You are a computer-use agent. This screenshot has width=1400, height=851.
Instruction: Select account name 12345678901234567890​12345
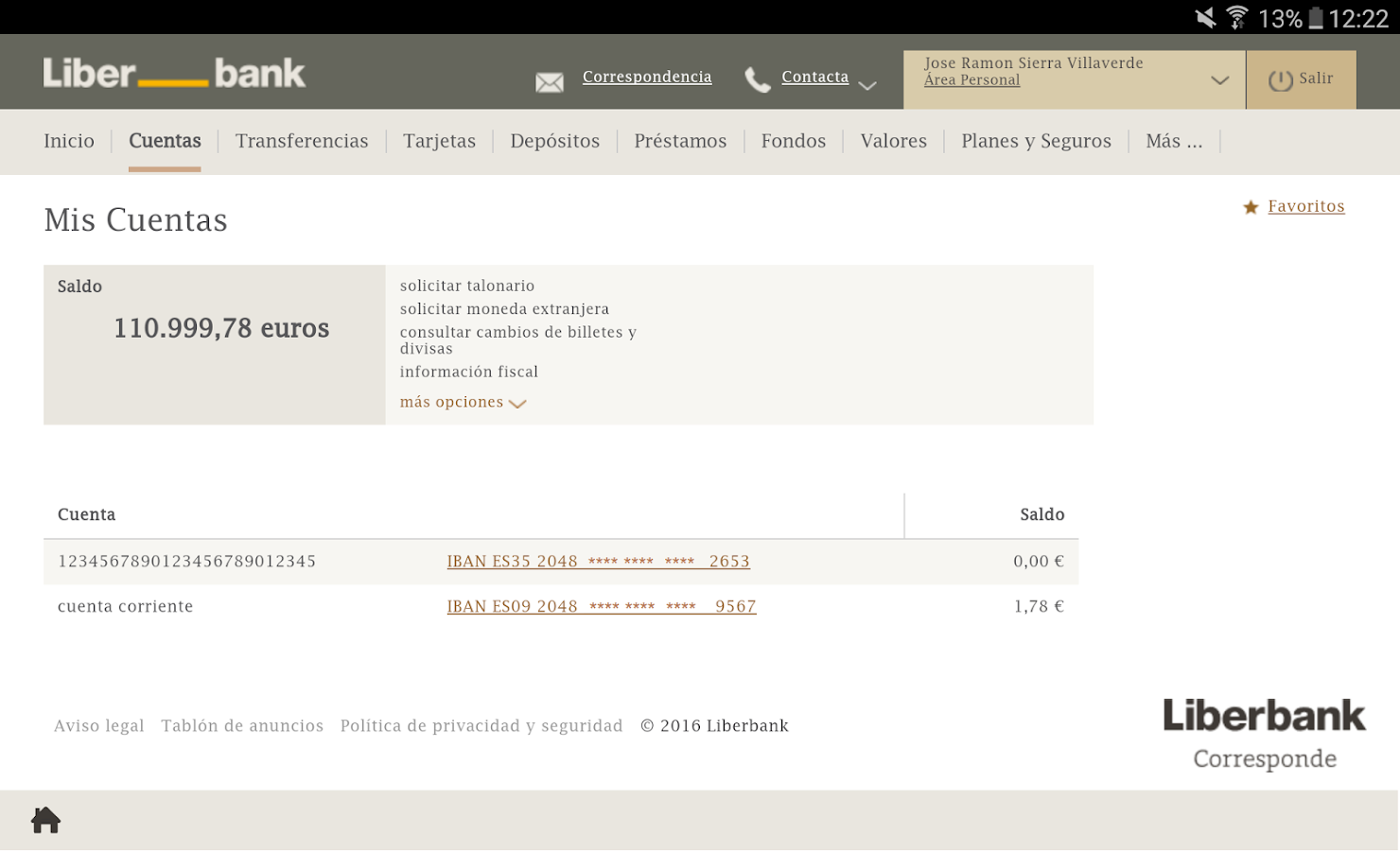click(x=187, y=562)
